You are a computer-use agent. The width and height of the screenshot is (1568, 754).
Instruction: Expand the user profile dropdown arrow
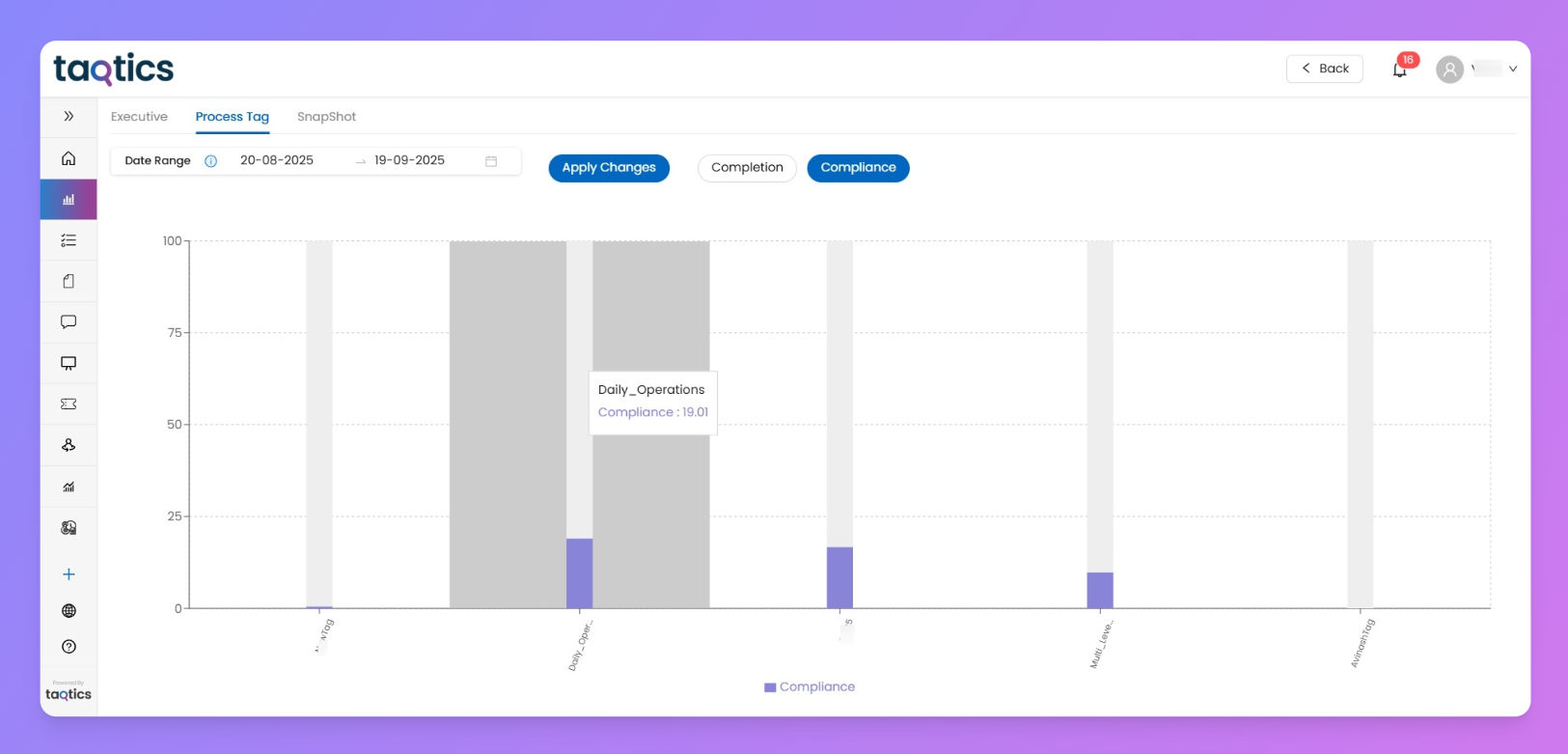[1513, 70]
